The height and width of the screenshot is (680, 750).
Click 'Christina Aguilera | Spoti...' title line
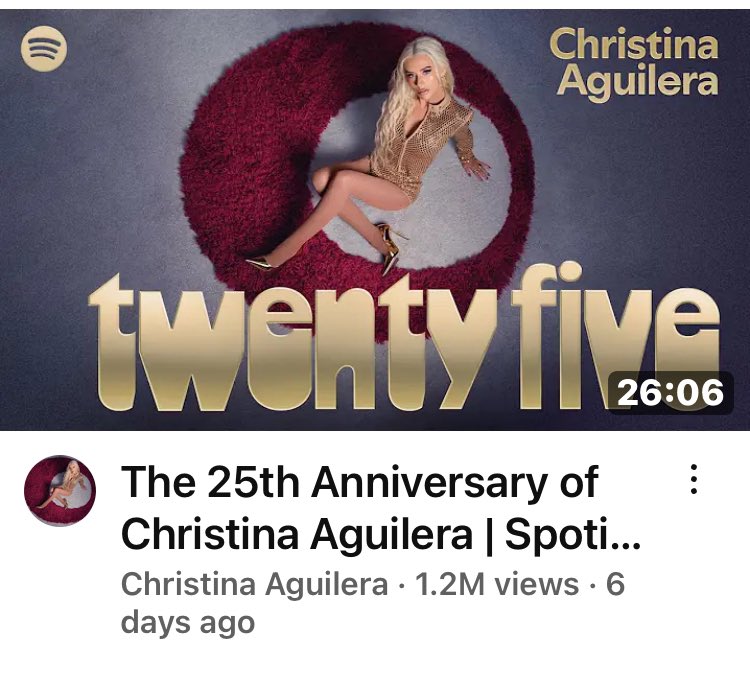click(x=381, y=534)
